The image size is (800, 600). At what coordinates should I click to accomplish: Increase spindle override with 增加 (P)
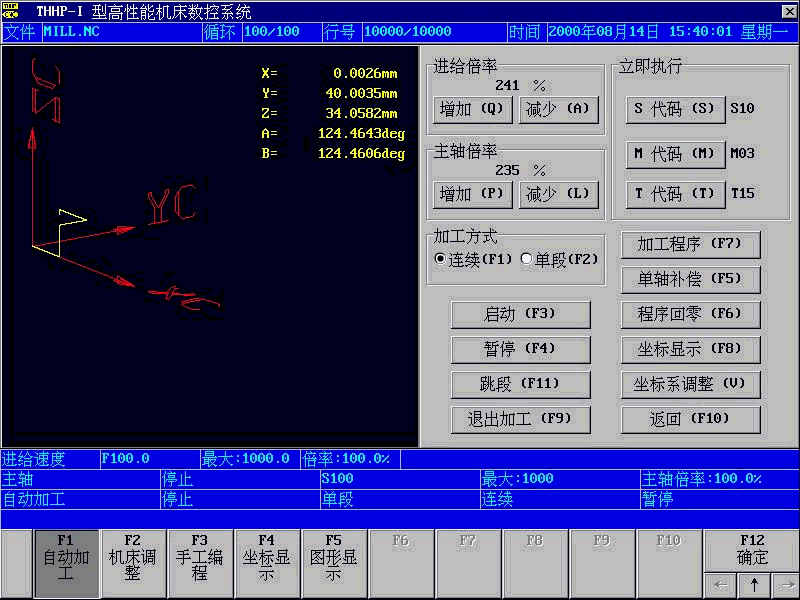(472, 195)
